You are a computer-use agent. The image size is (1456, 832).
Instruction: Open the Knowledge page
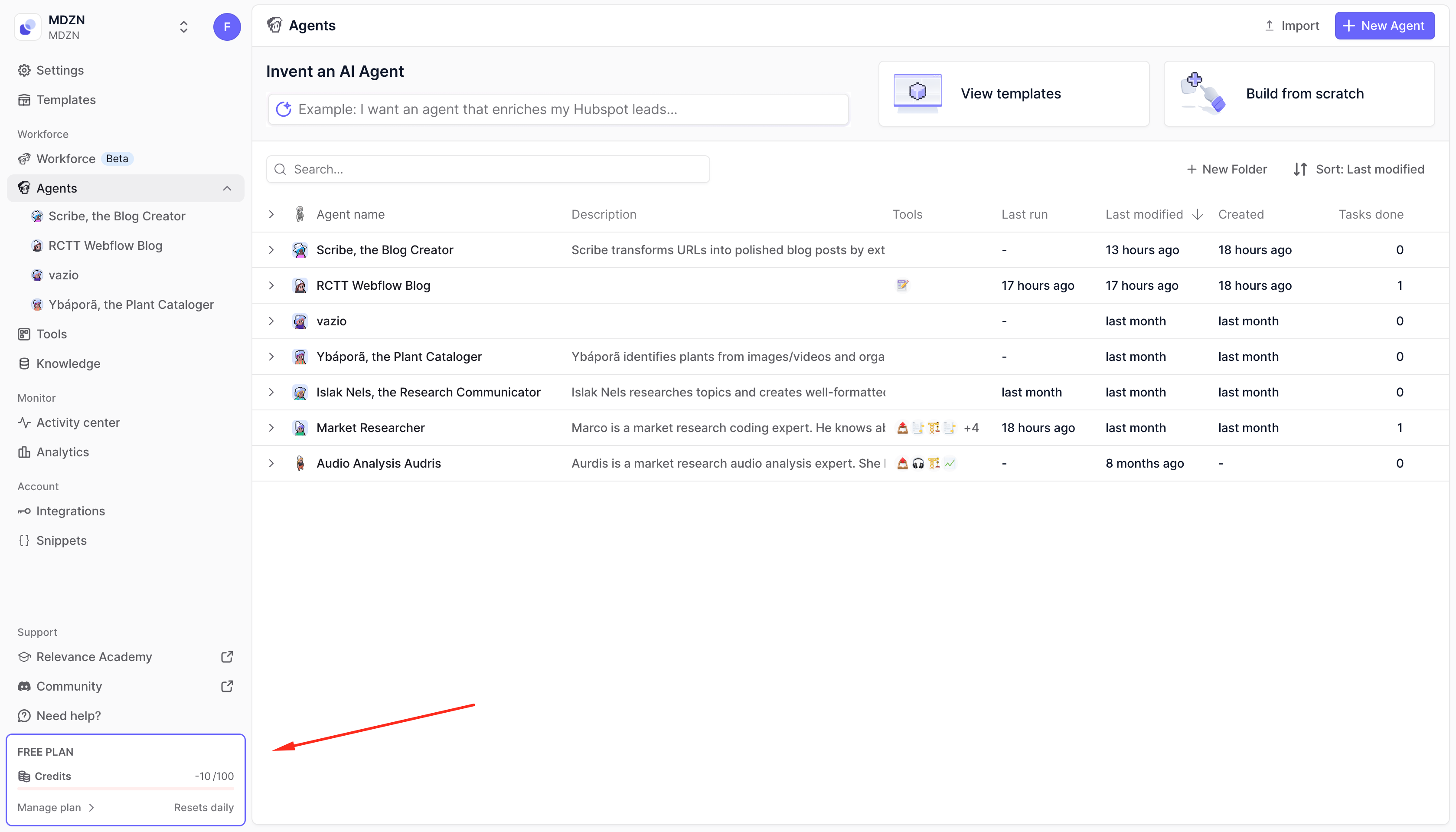(125, 364)
